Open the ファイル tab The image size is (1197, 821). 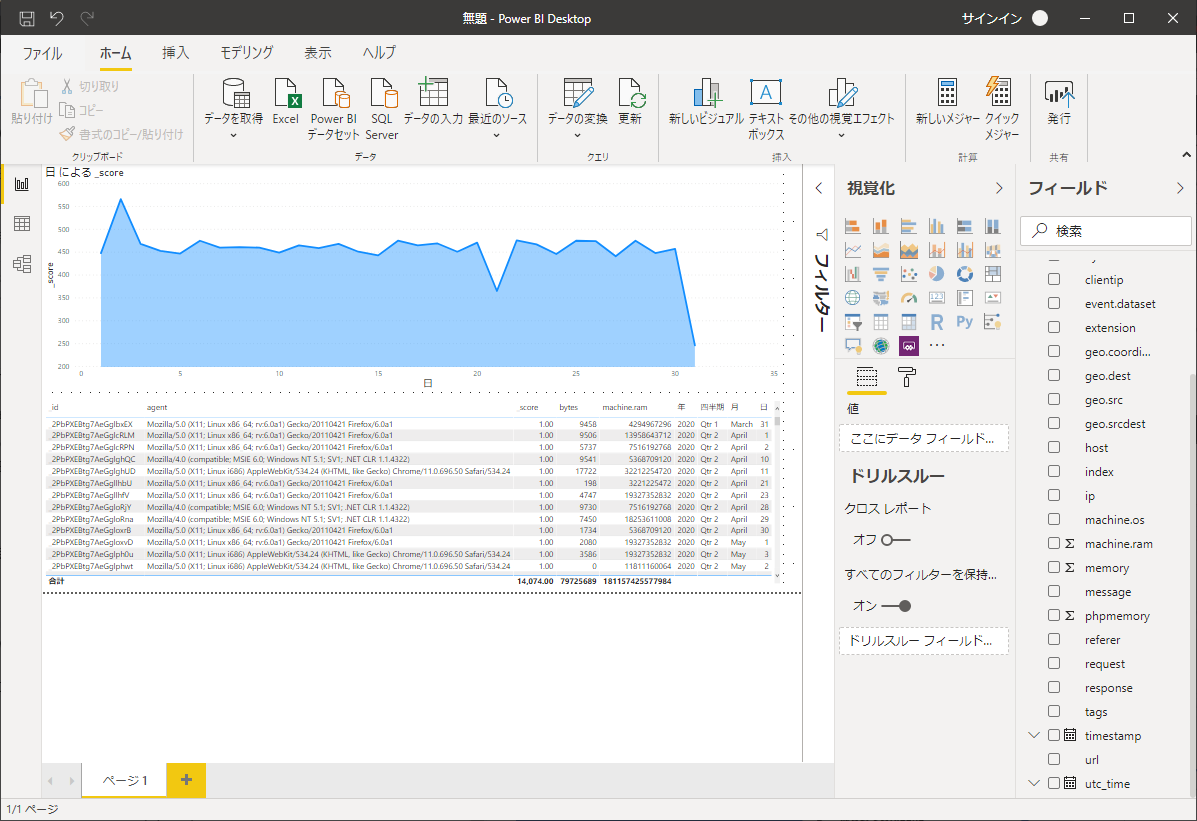(42, 53)
